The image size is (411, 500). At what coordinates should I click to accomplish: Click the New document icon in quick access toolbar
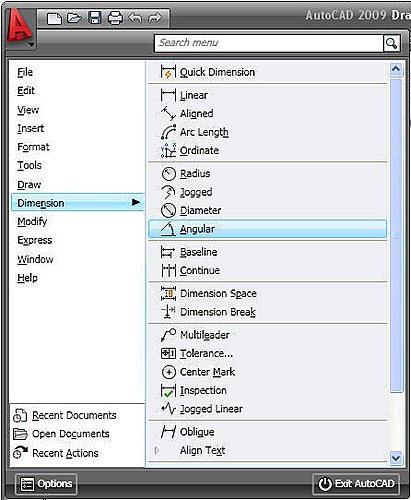tap(54, 18)
